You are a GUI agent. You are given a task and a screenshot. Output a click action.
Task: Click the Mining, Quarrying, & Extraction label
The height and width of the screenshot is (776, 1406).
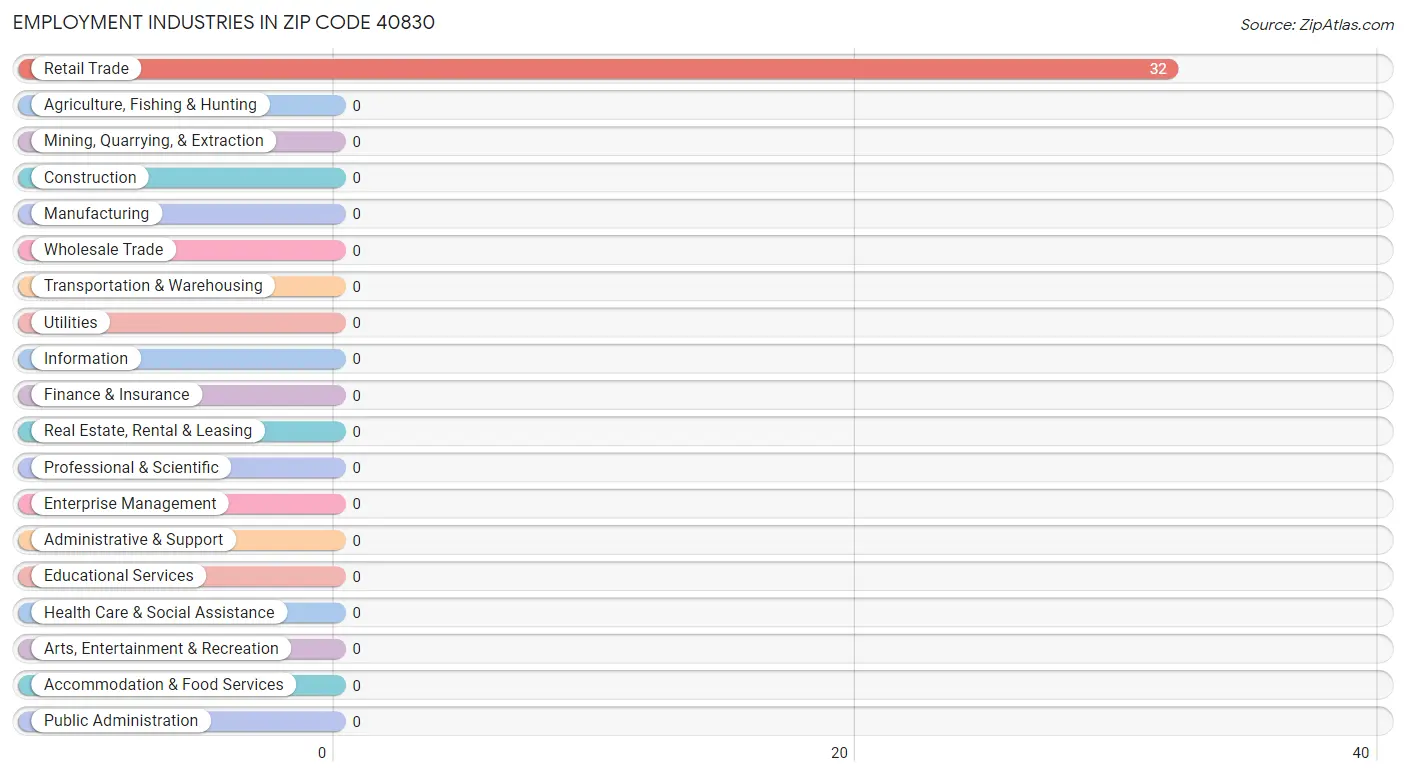point(154,141)
